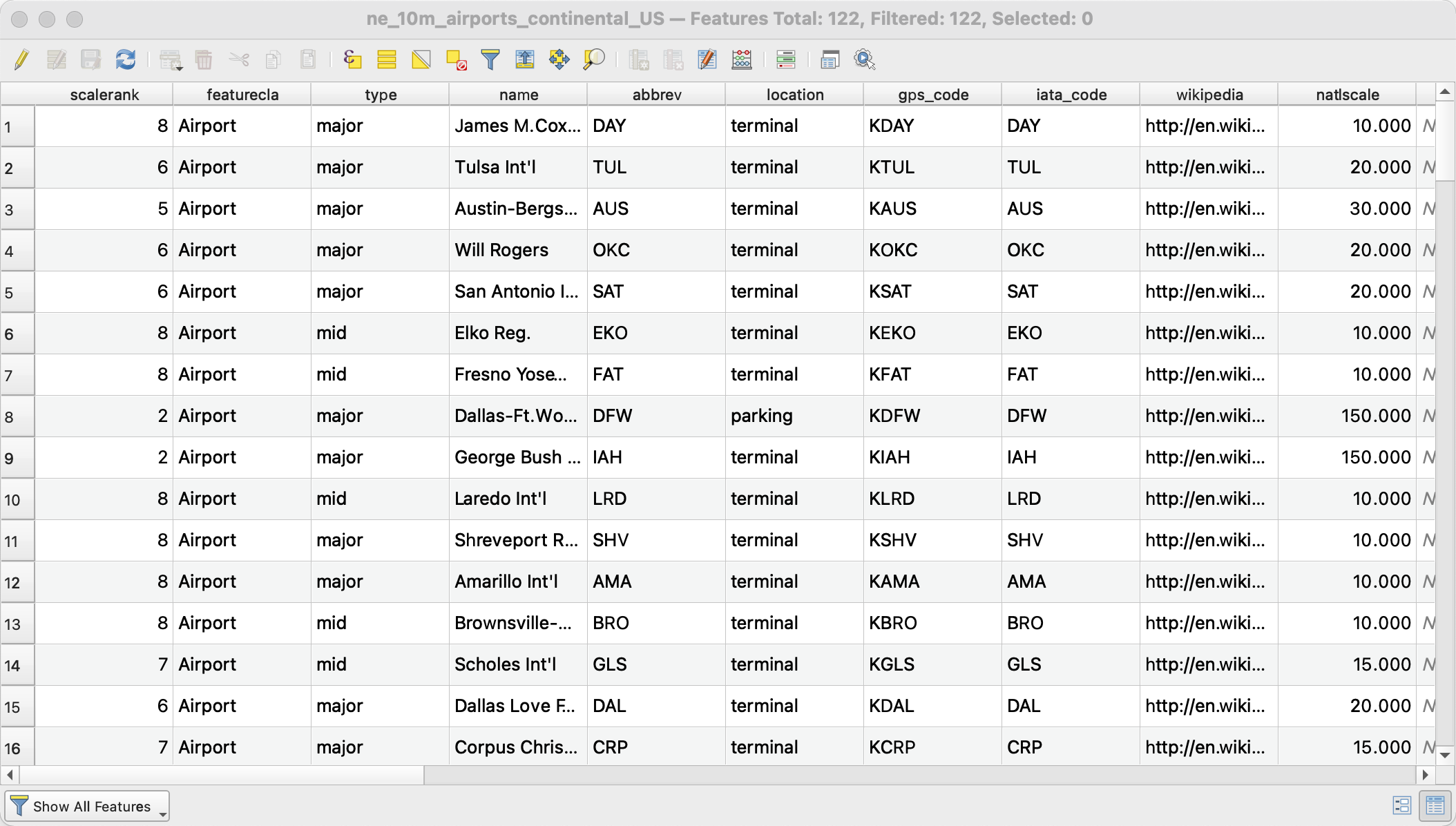Toggle editing mode with the pencil icon

(x=21, y=60)
